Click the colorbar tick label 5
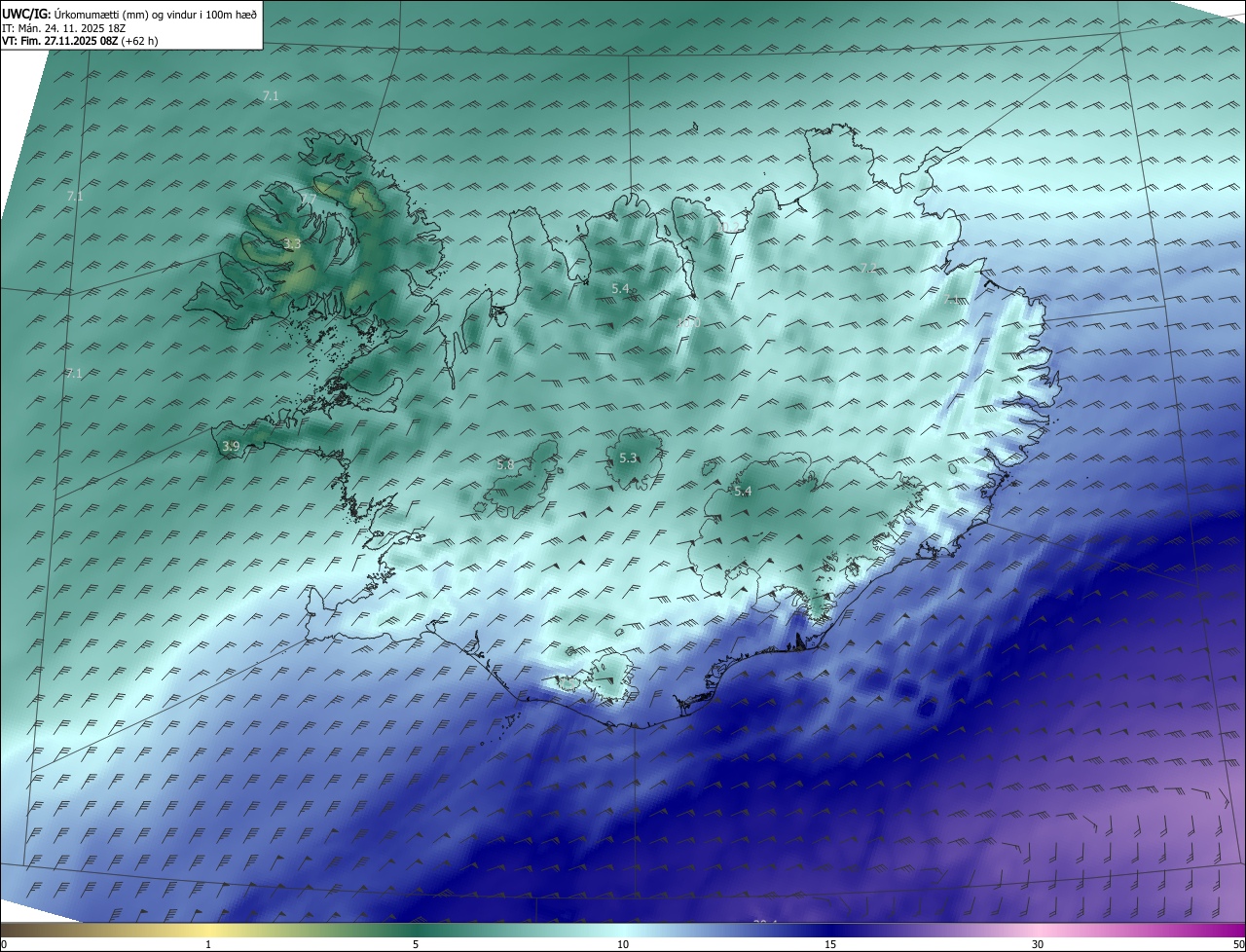 click(x=416, y=944)
